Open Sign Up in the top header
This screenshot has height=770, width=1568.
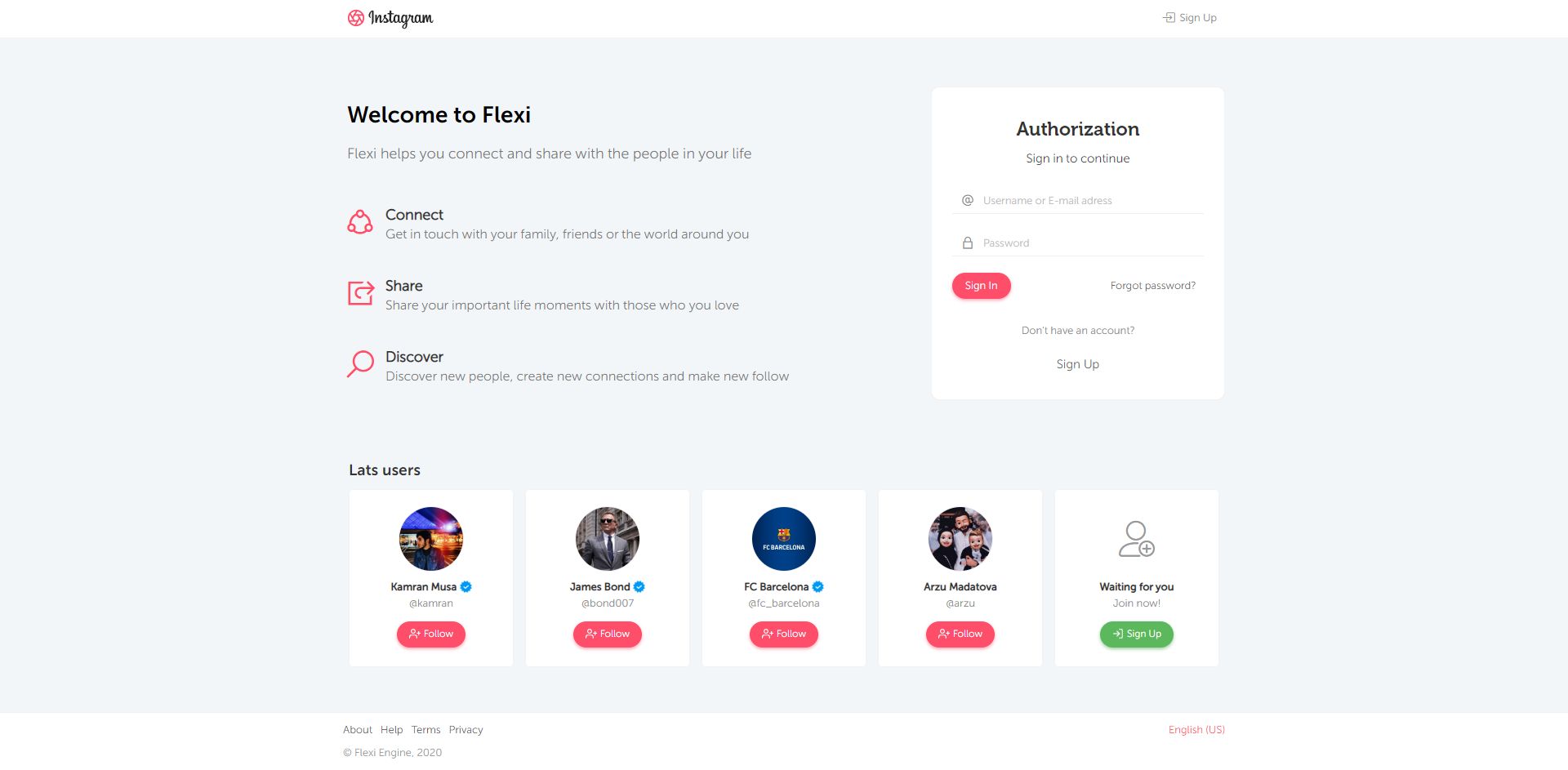click(1190, 18)
